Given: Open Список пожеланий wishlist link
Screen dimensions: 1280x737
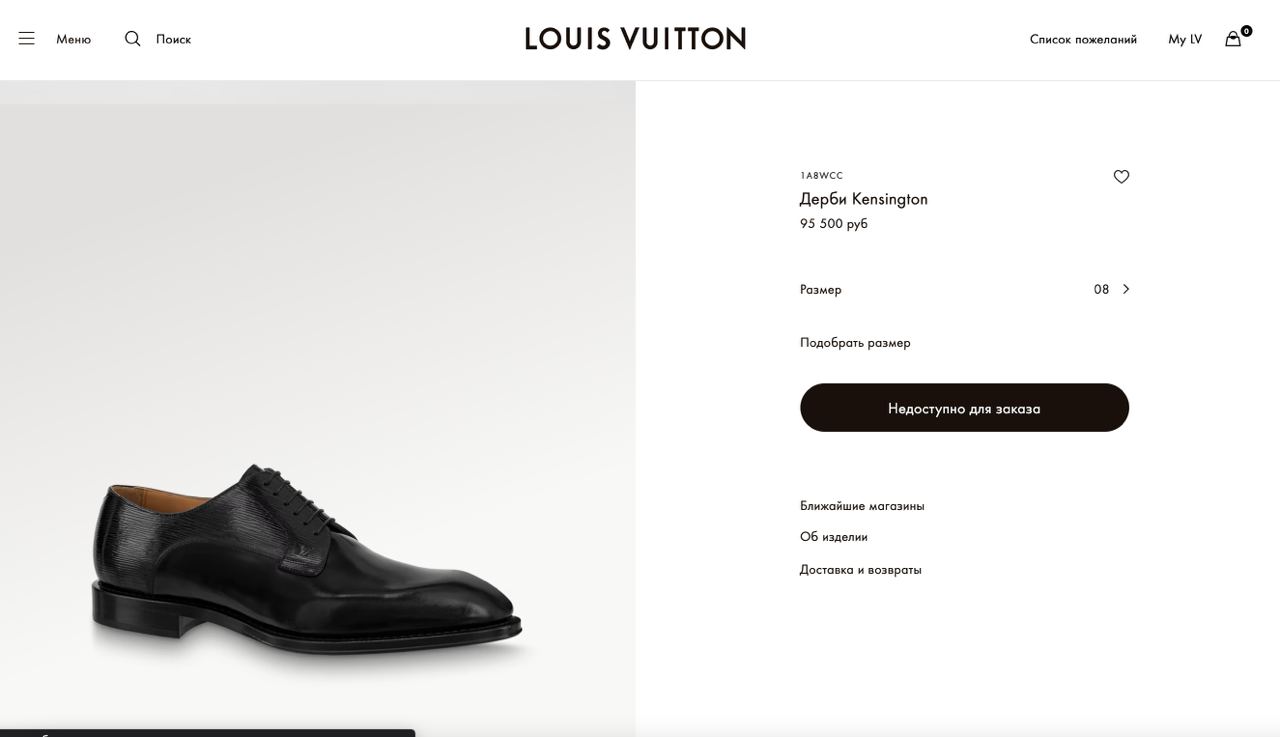Looking at the screenshot, I should coord(1083,39).
